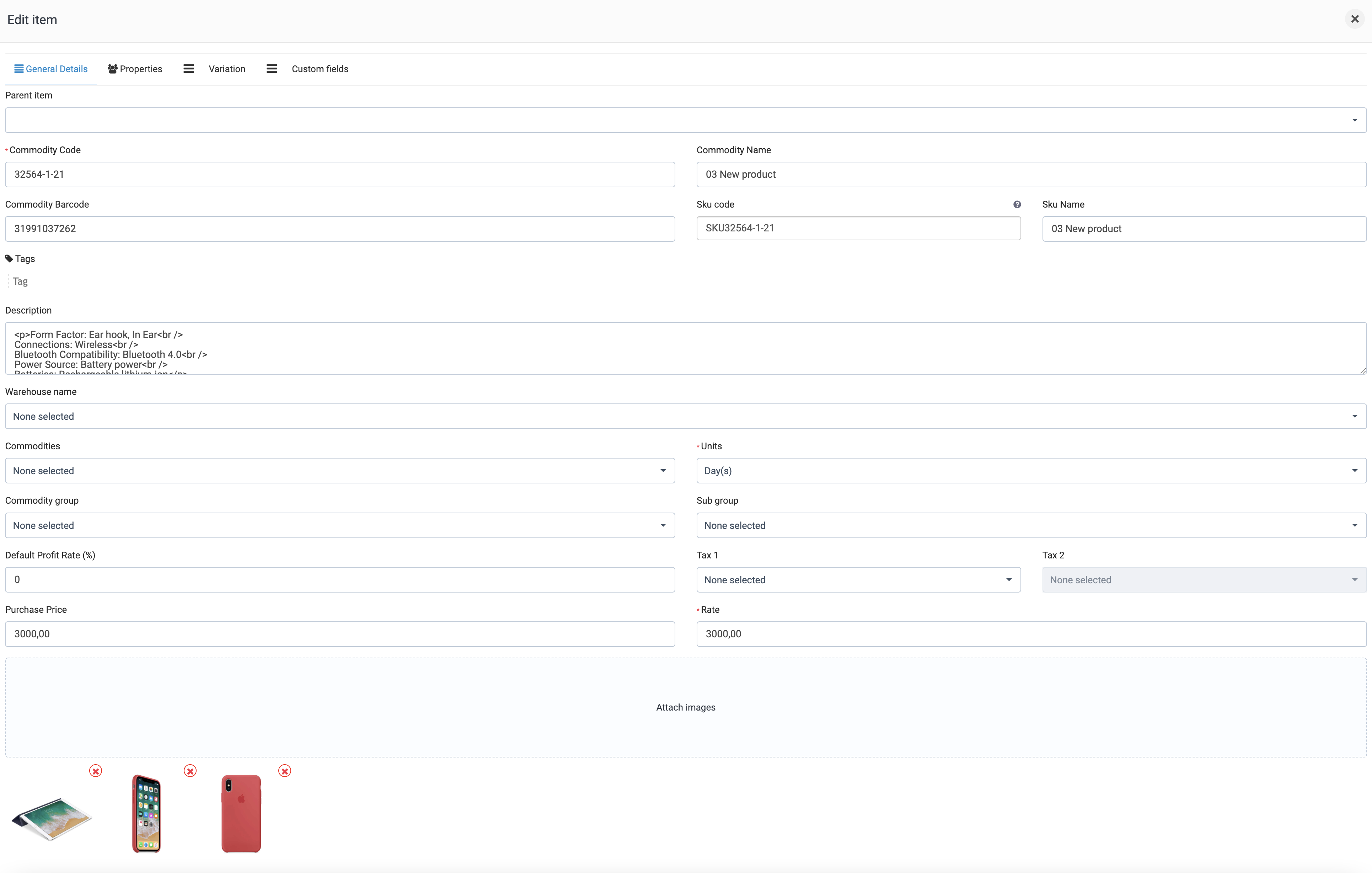Focus the Sku code field
This screenshot has width=1372, height=873.
tap(859, 228)
